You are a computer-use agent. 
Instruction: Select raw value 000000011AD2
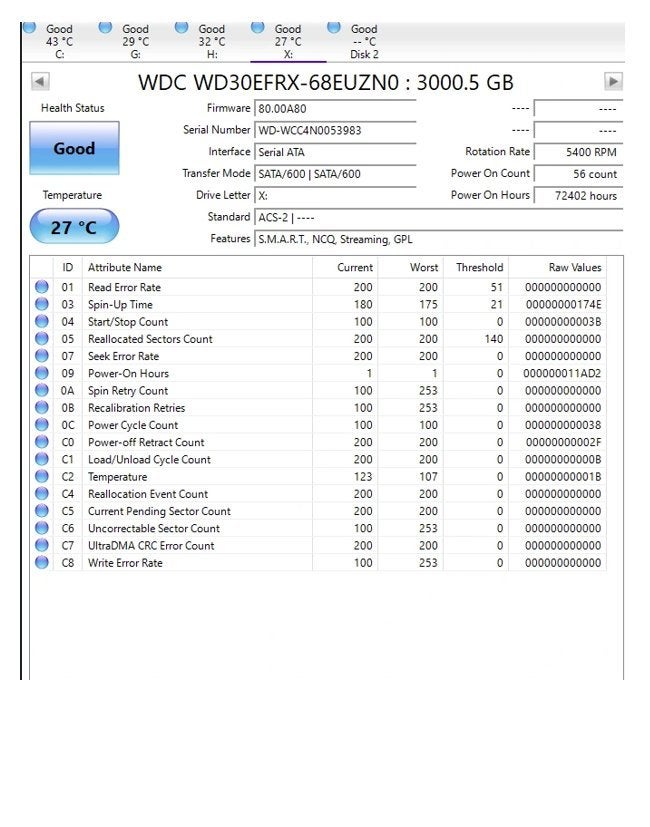point(562,373)
